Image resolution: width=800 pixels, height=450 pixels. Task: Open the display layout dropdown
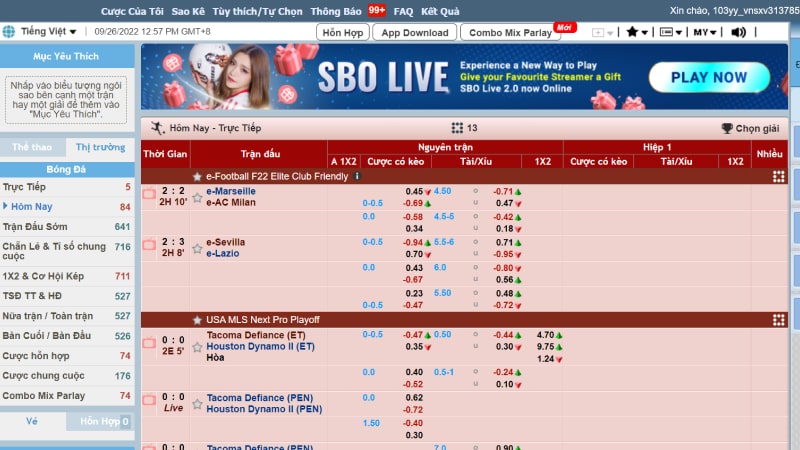[x=670, y=32]
